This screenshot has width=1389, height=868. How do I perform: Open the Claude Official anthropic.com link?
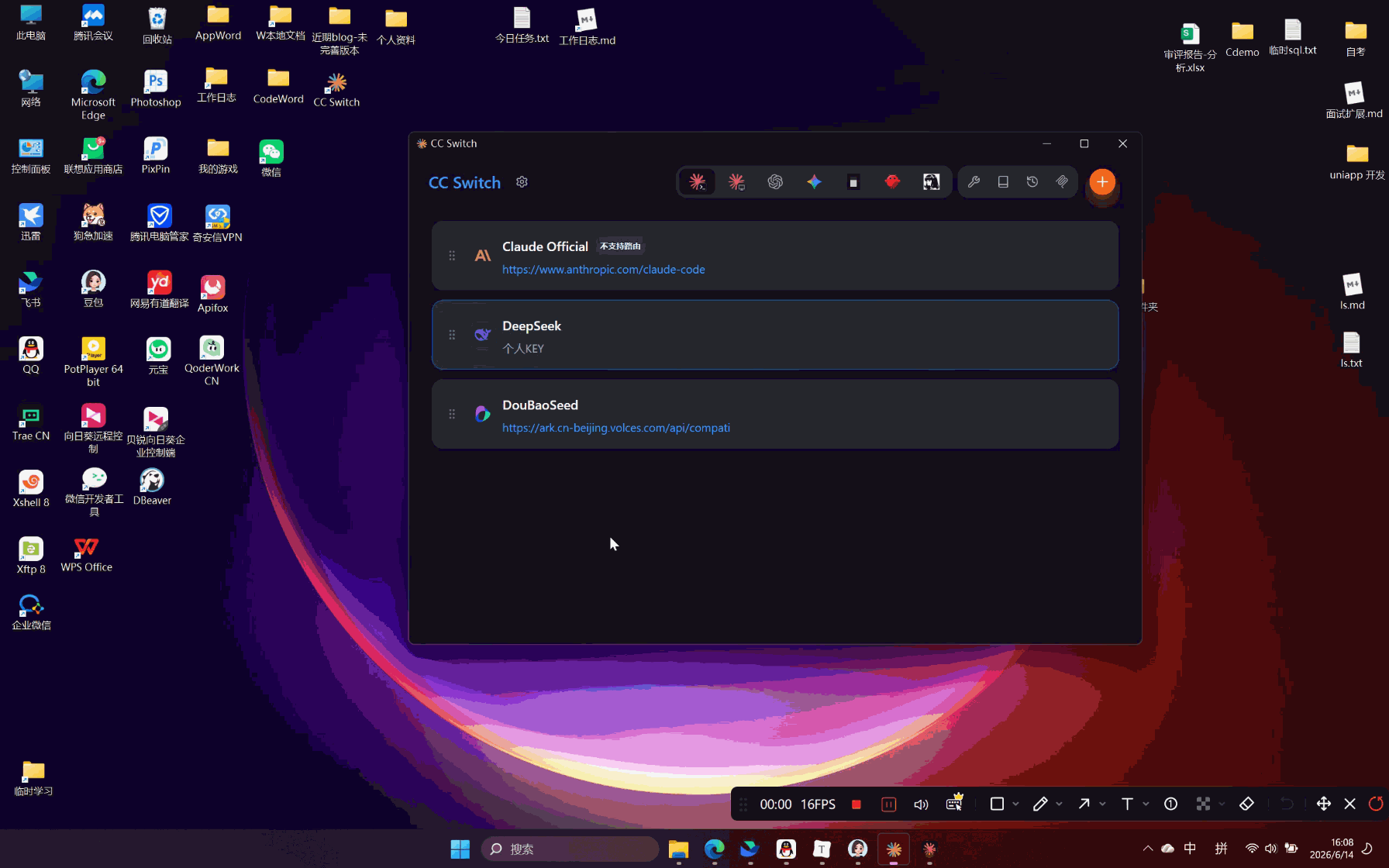[x=603, y=270]
